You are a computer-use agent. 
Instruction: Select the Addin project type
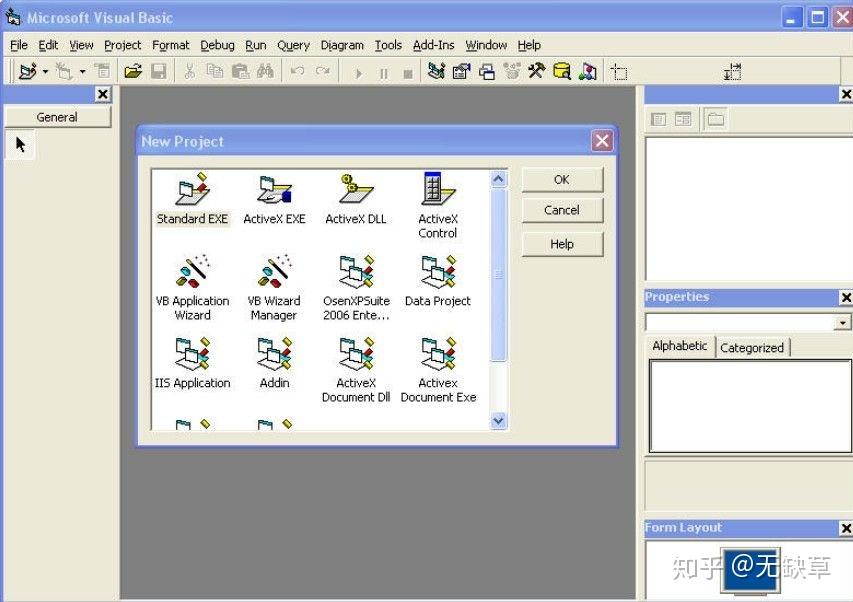click(274, 363)
